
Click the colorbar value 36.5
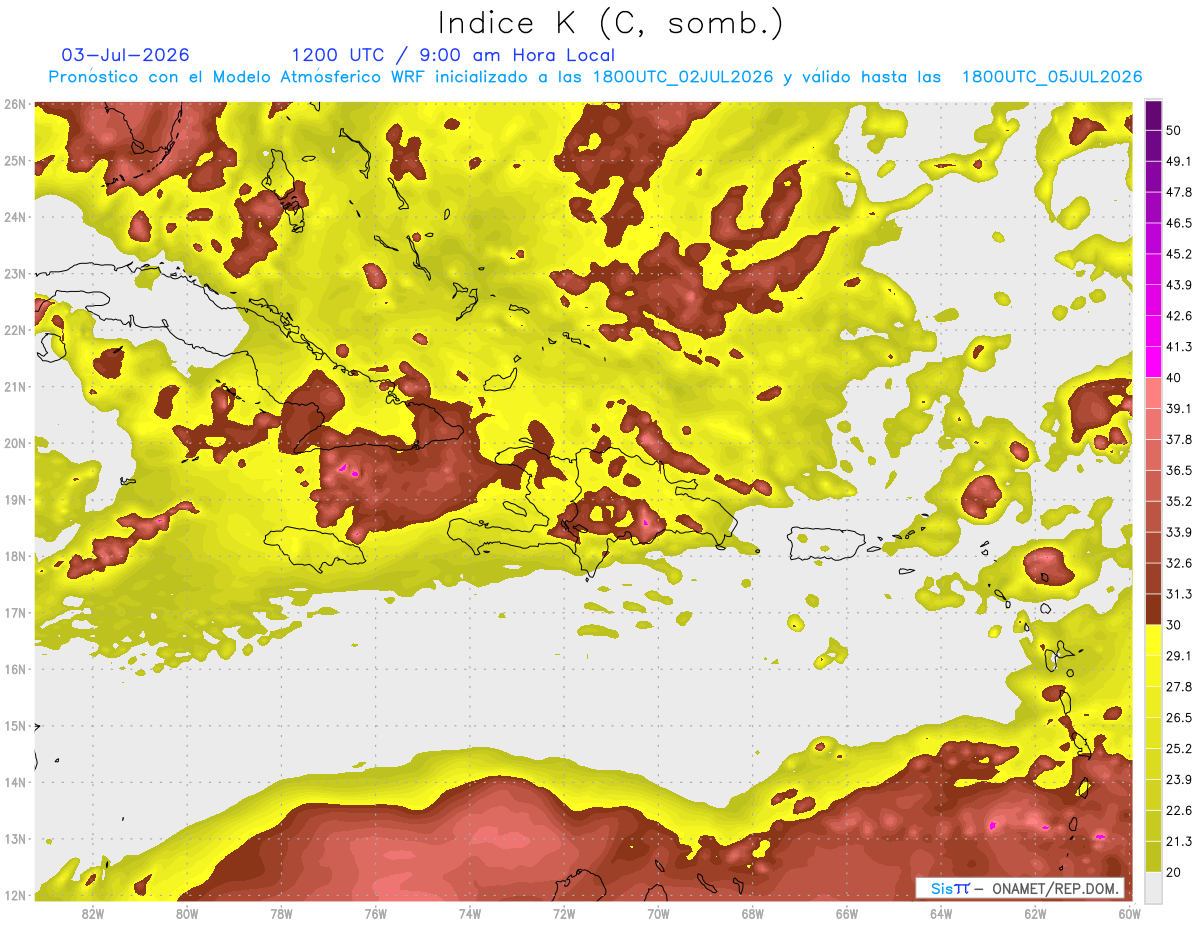(1178, 470)
